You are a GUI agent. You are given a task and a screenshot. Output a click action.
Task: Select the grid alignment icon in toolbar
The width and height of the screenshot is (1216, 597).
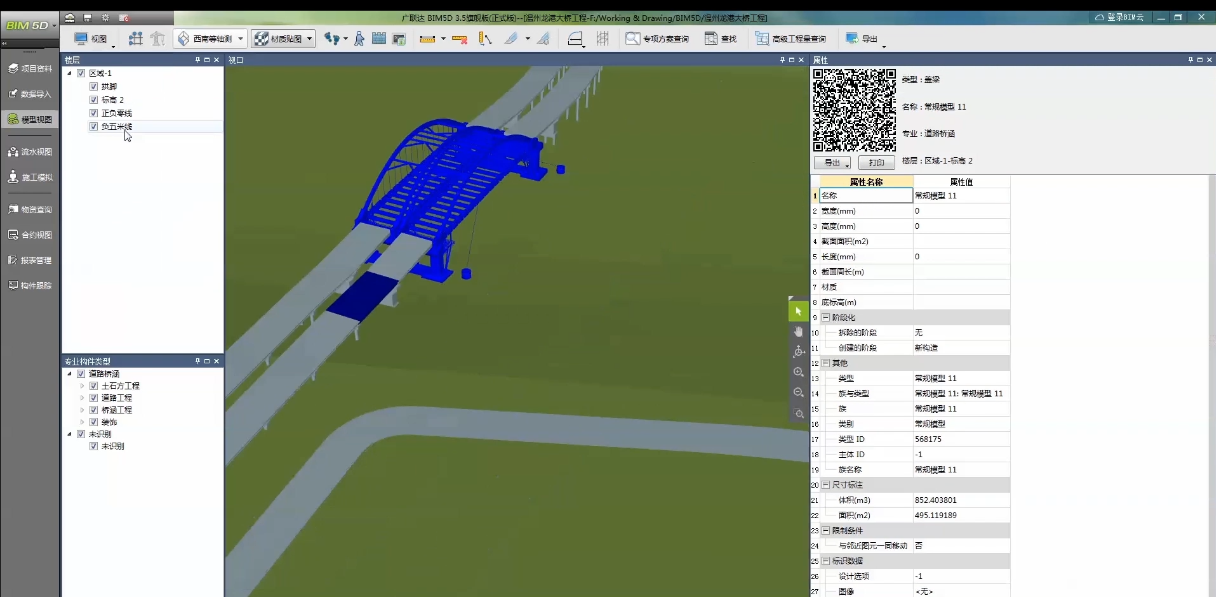click(x=136, y=38)
